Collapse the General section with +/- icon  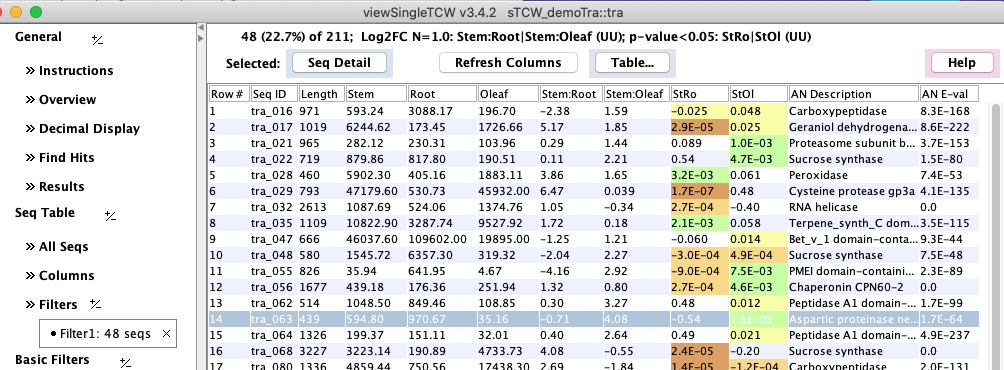click(97, 40)
